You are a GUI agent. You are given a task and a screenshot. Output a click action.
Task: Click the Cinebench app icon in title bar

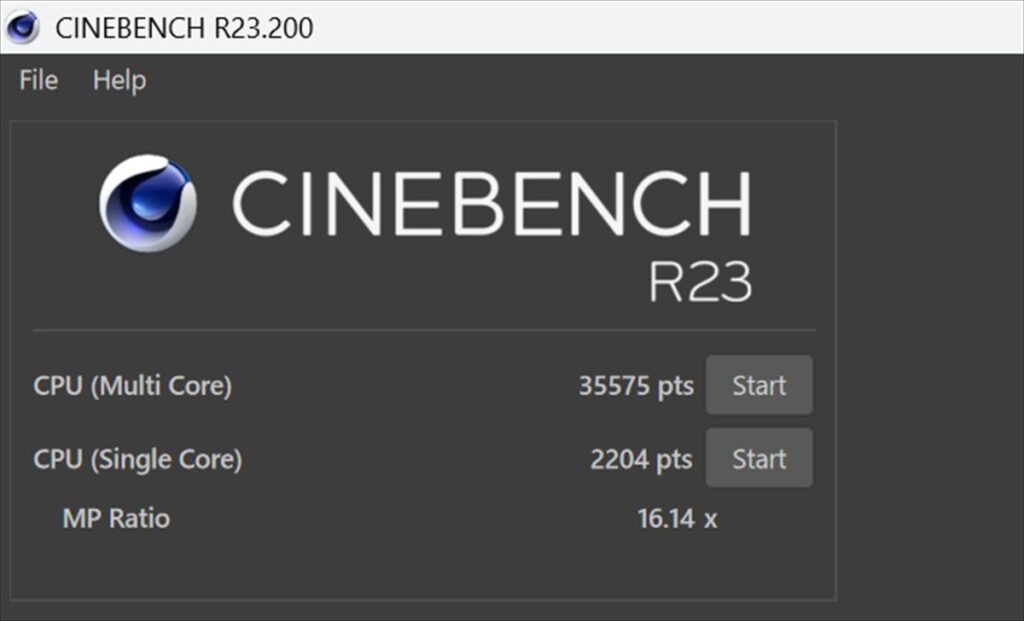(22, 26)
